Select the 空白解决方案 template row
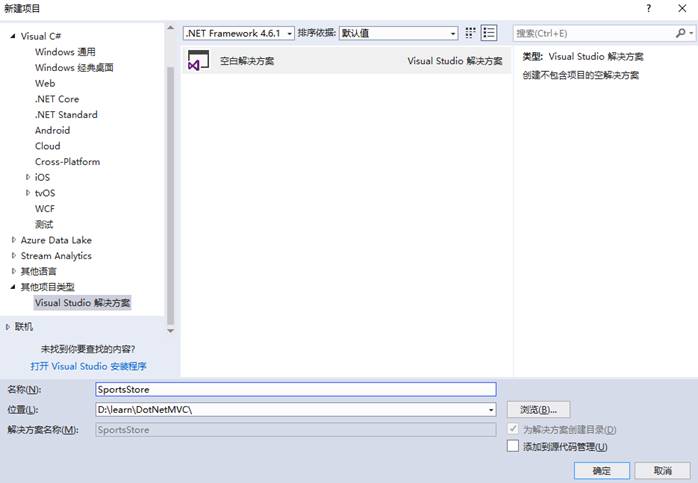Screen dimensions: 698x483 (x=346, y=61)
